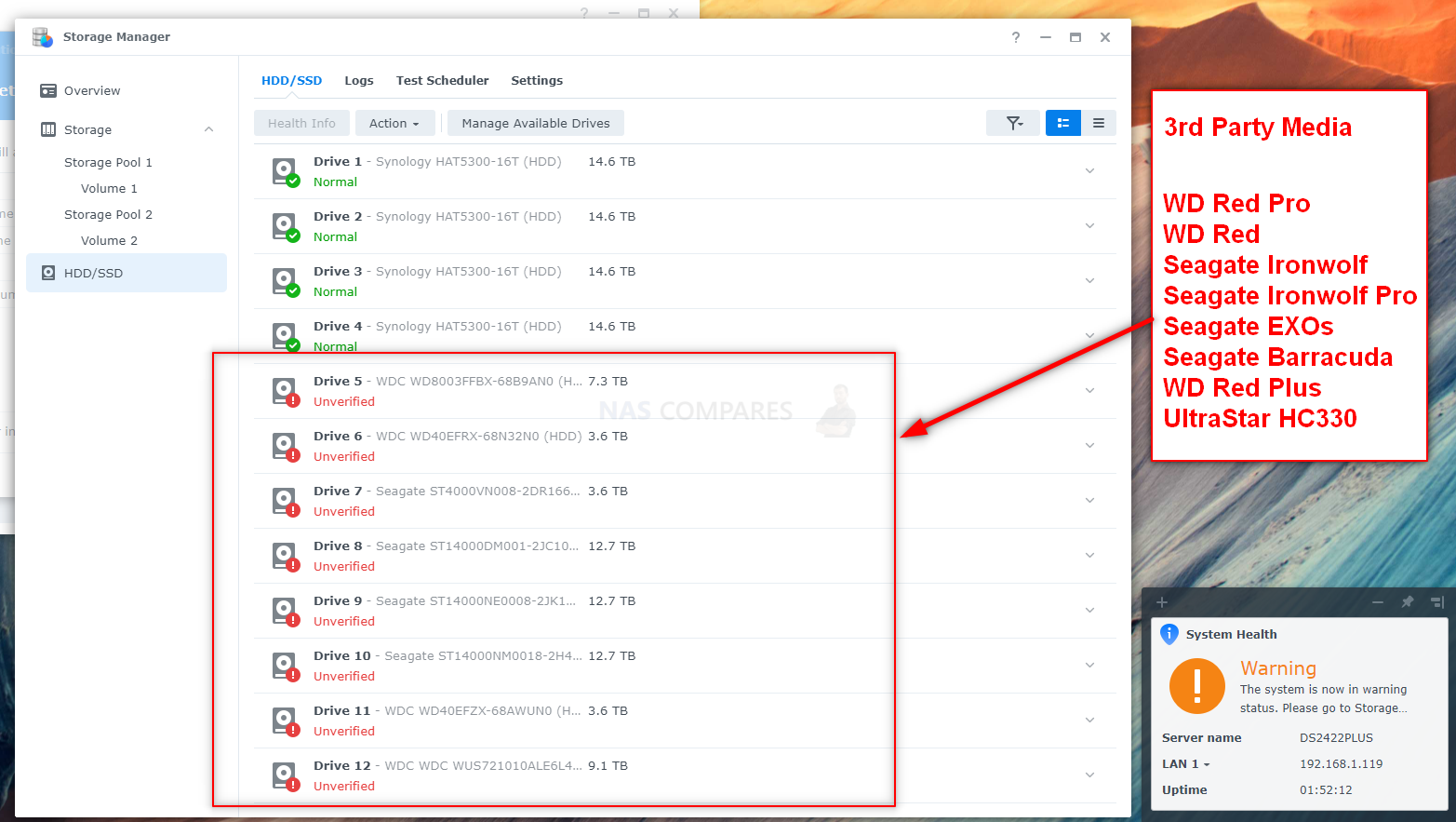Switch to the Logs tab
The width and height of the screenshot is (1456, 822).
point(359,81)
